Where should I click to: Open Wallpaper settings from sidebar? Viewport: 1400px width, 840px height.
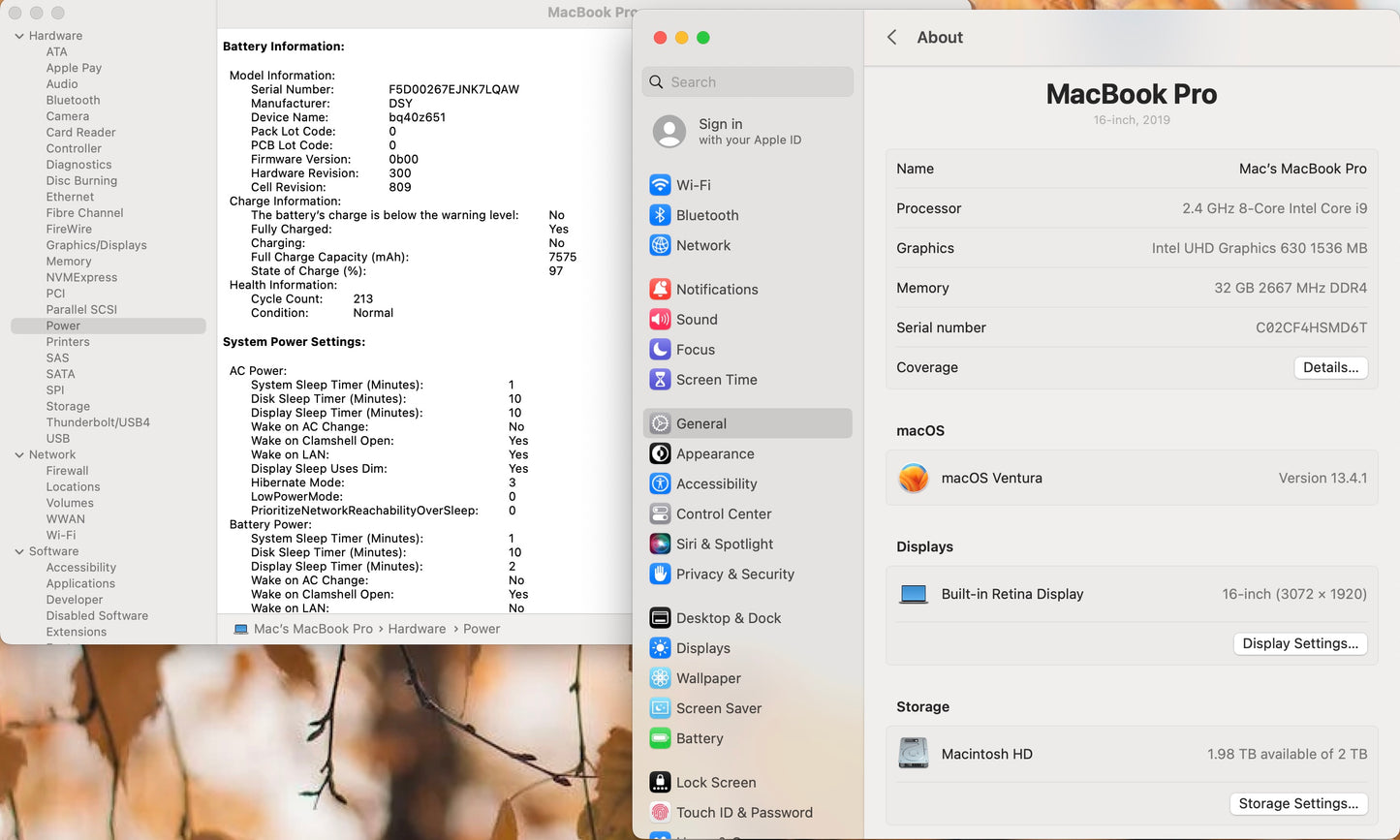[660, 678]
